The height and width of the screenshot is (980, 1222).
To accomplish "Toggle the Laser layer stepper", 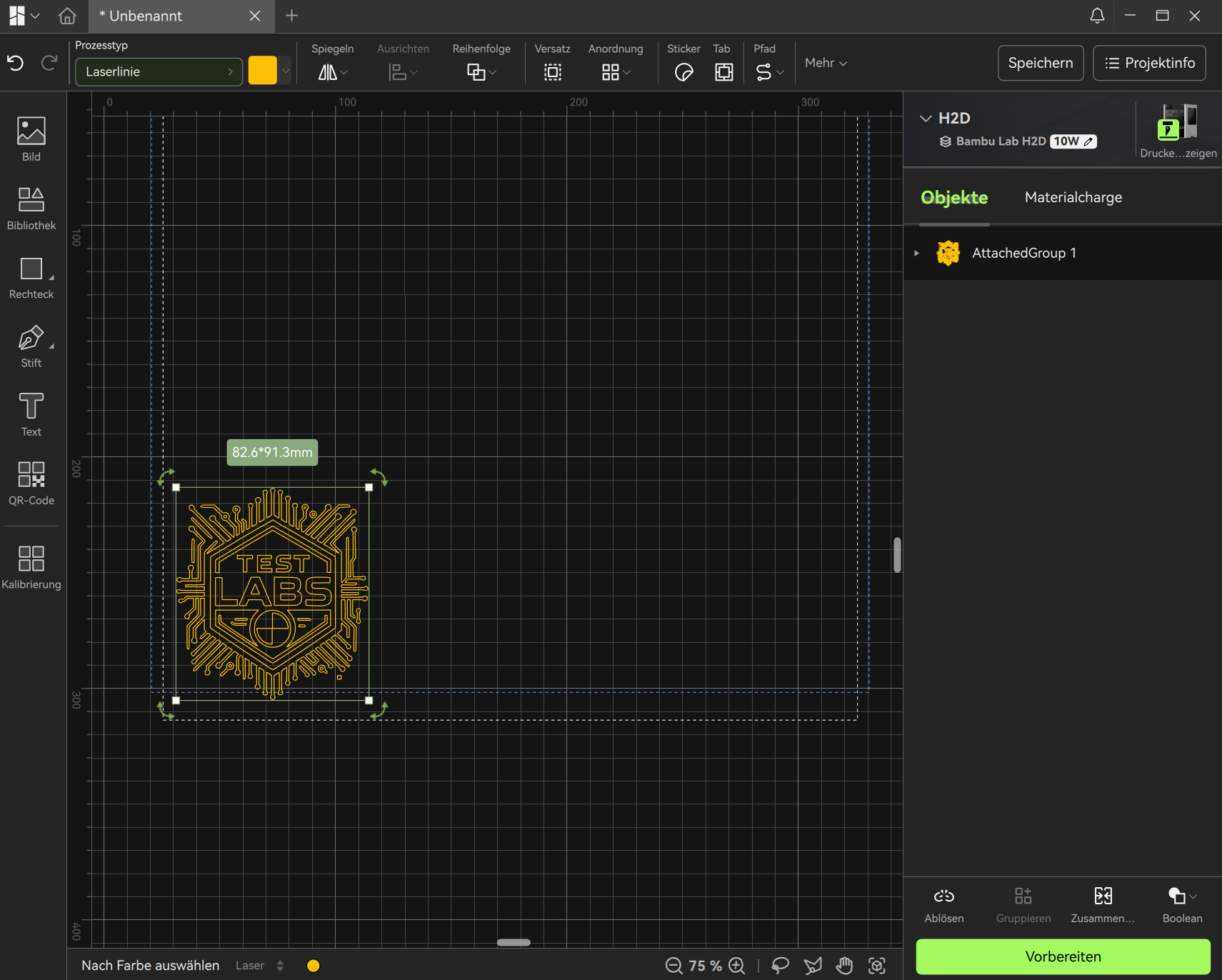I will point(280,966).
